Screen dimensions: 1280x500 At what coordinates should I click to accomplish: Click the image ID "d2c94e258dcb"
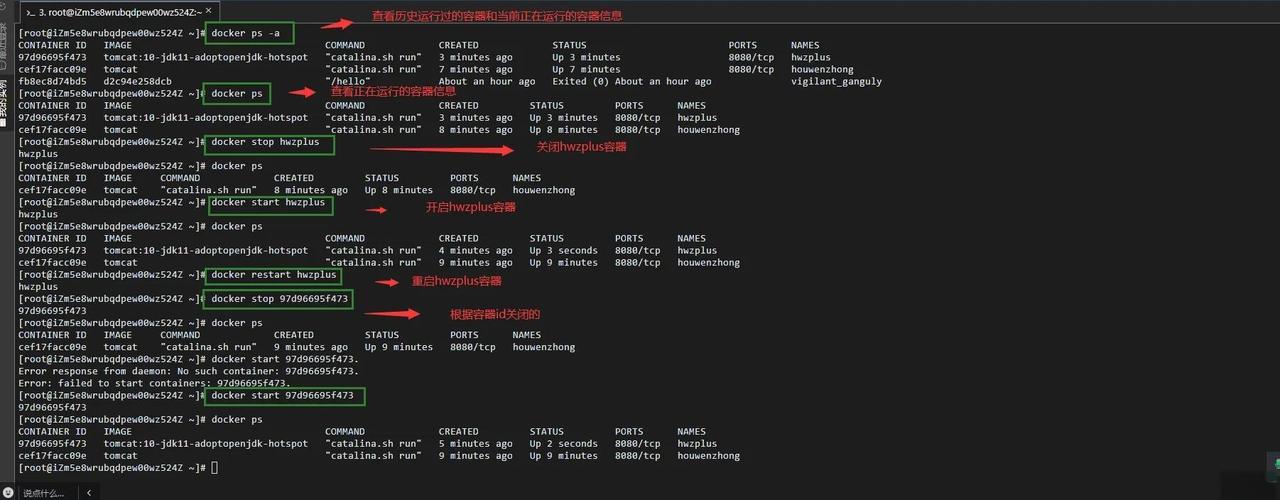click(x=137, y=82)
